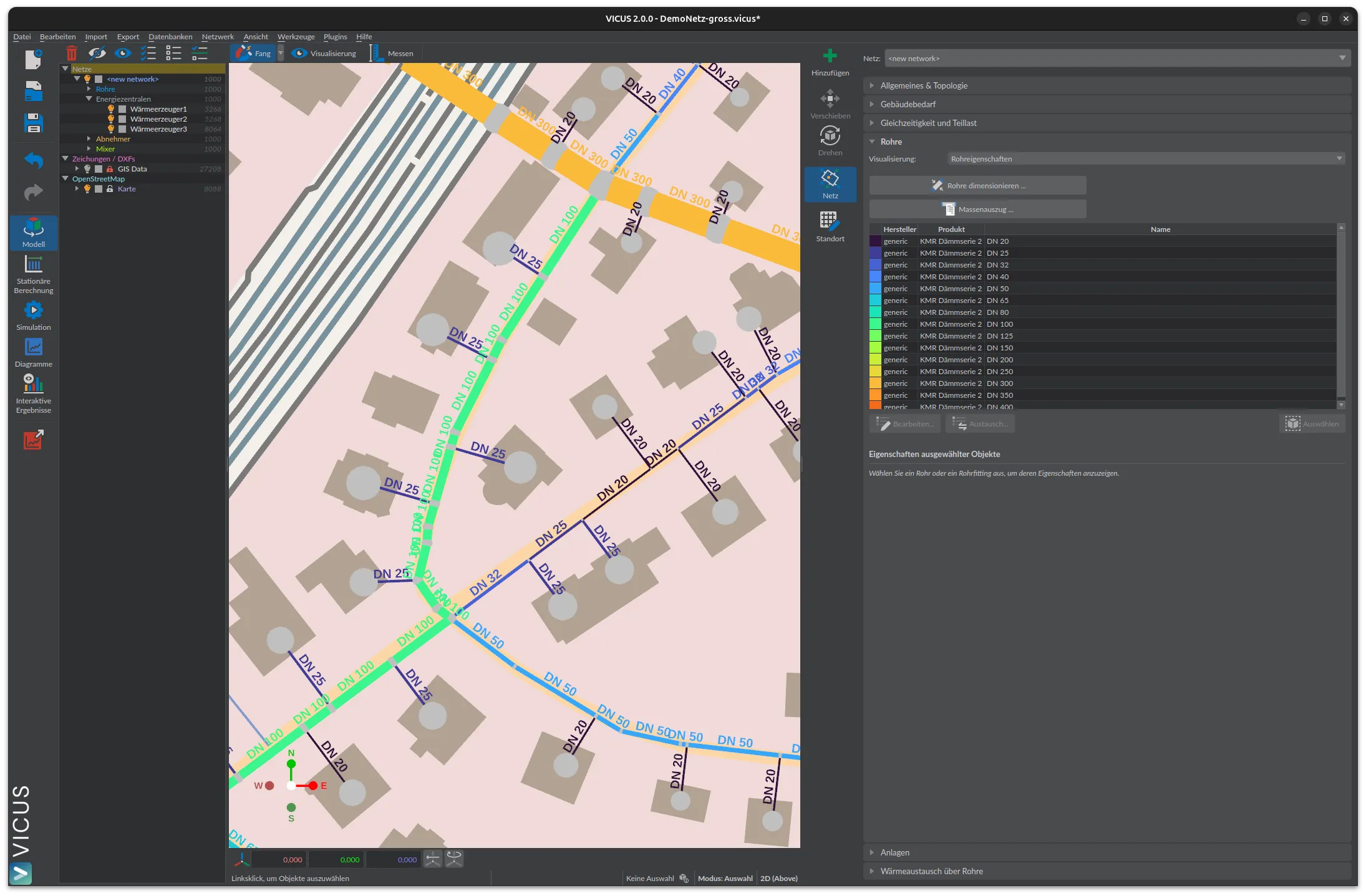Click the Bearbeiten pipe button
This screenshot has height=896, width=1366.
[906, 424]
